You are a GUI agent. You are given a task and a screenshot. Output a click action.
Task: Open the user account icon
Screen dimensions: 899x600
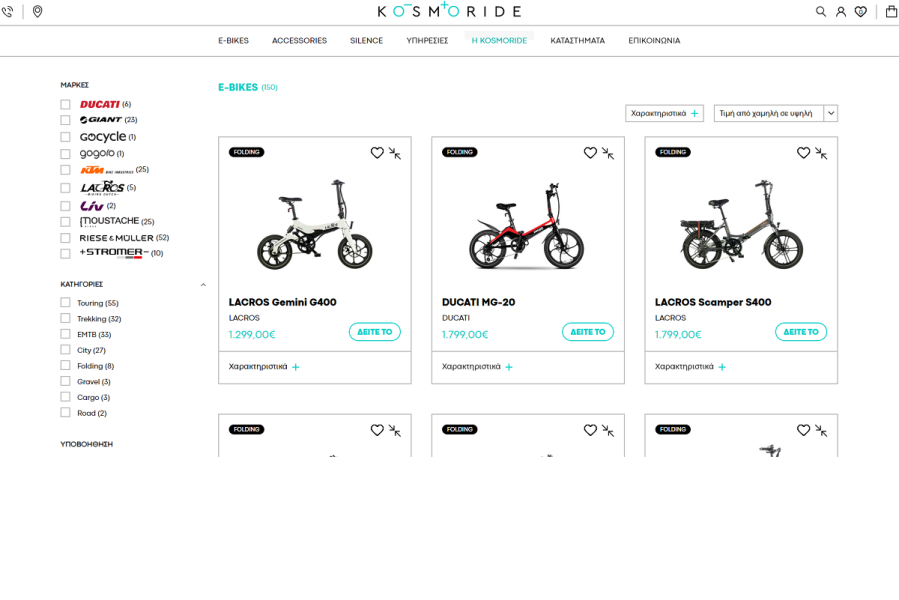(841, 11)
